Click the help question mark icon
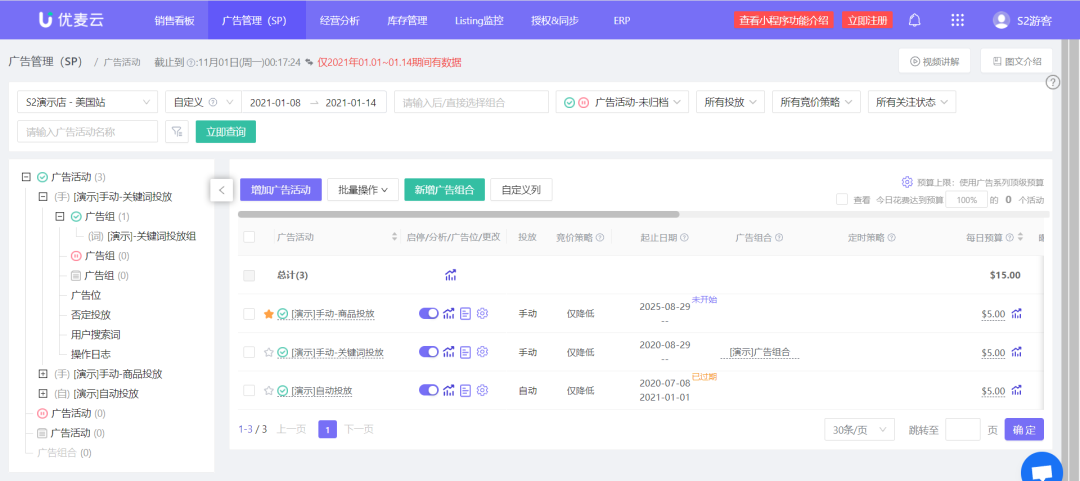Viewport: 1080px width, 481px height. [1052, 82]
